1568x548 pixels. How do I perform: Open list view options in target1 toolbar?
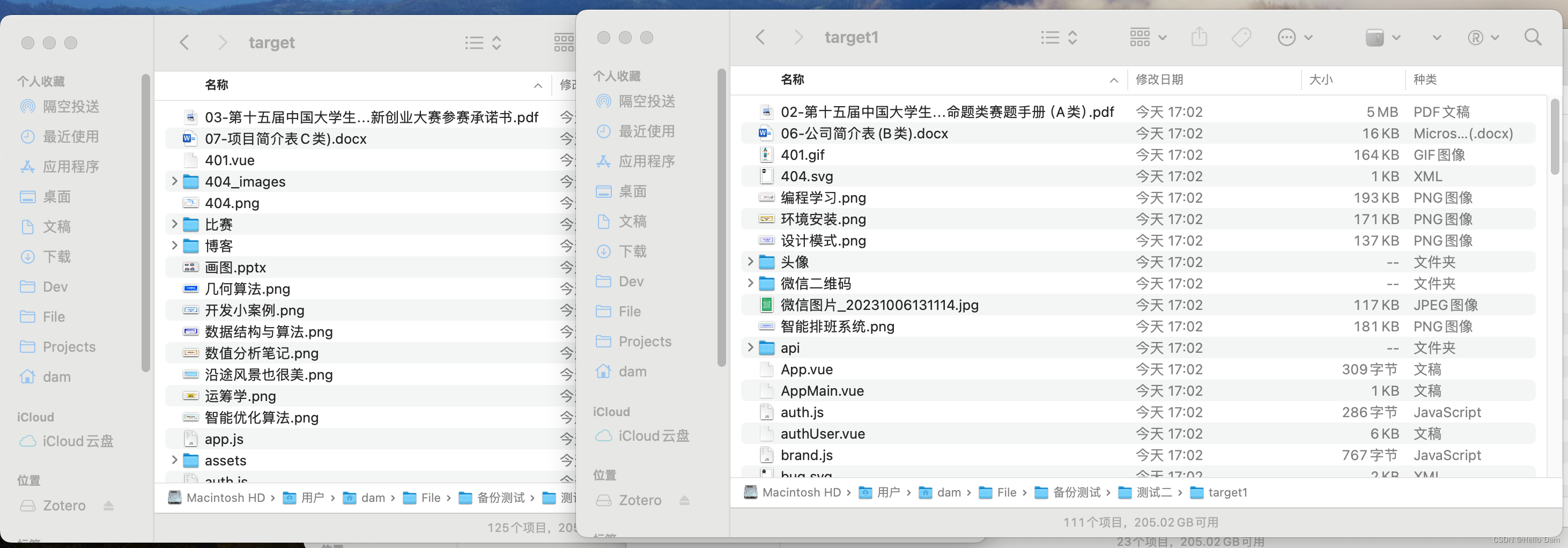tap(1059, 38)
